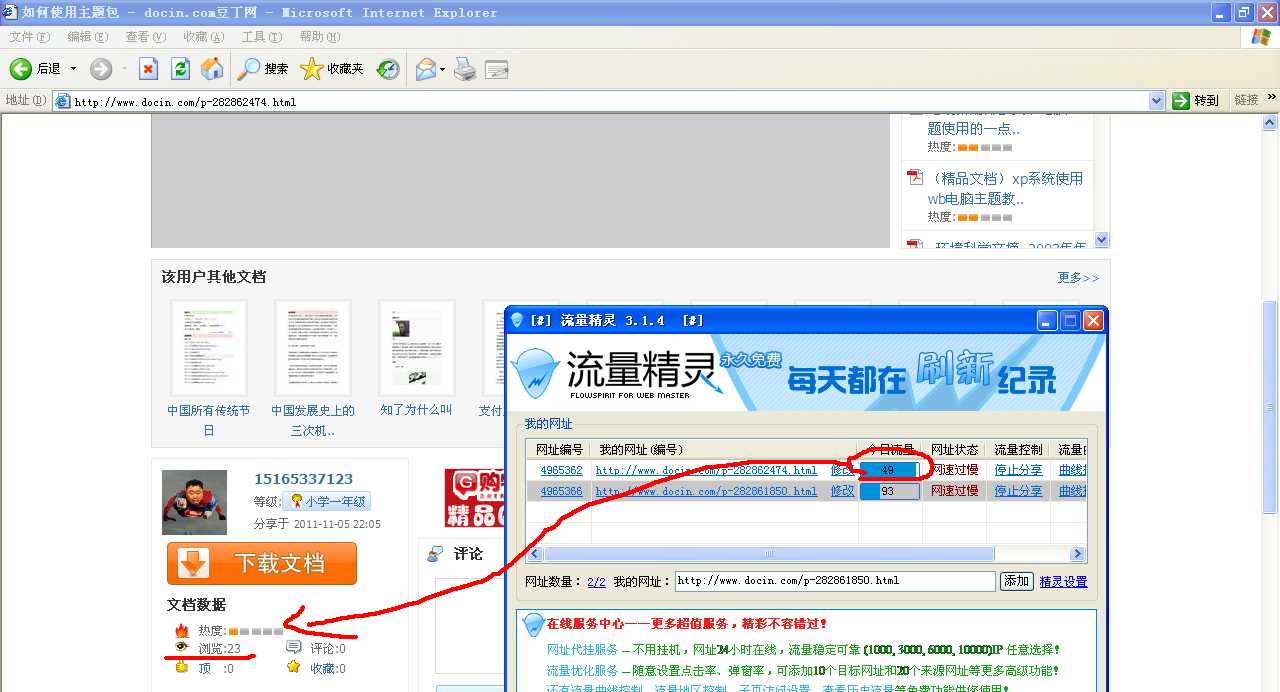This screenshot has width=1280, height=692.
Task: Click the user avatar photo
Action: coord(194,502)
